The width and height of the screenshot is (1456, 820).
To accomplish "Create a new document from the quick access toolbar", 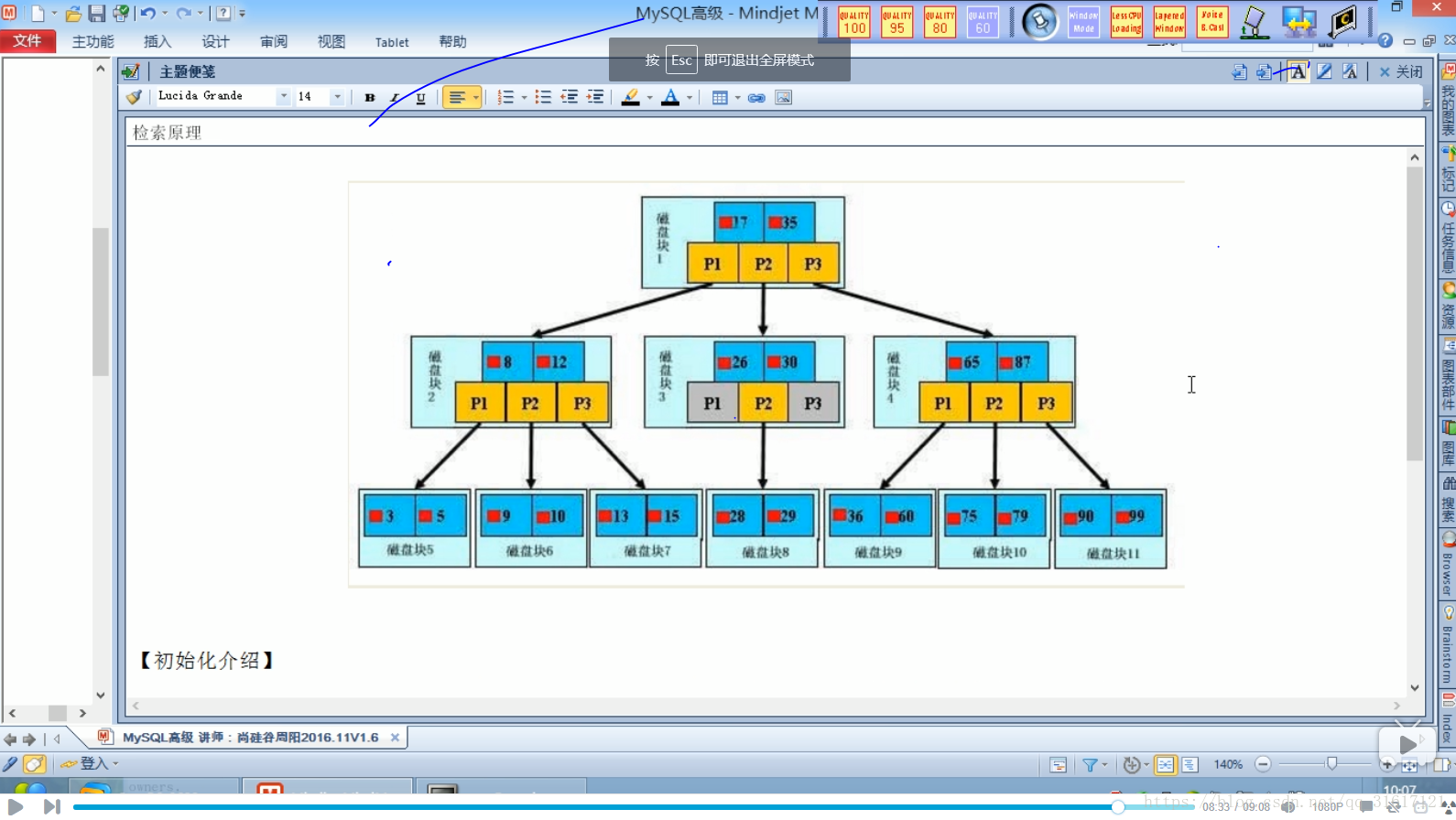I will (x=38, y=14).
